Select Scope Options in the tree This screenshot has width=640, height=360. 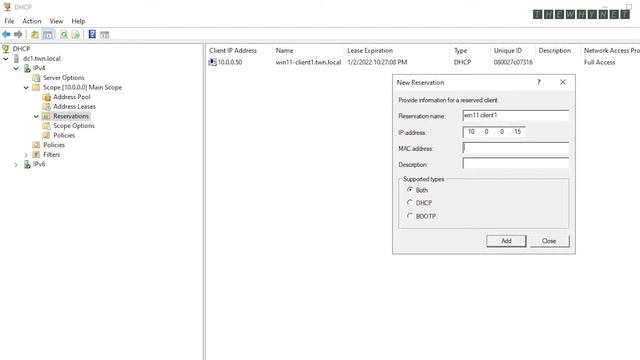pyautogui.click(x=73, y=126)
